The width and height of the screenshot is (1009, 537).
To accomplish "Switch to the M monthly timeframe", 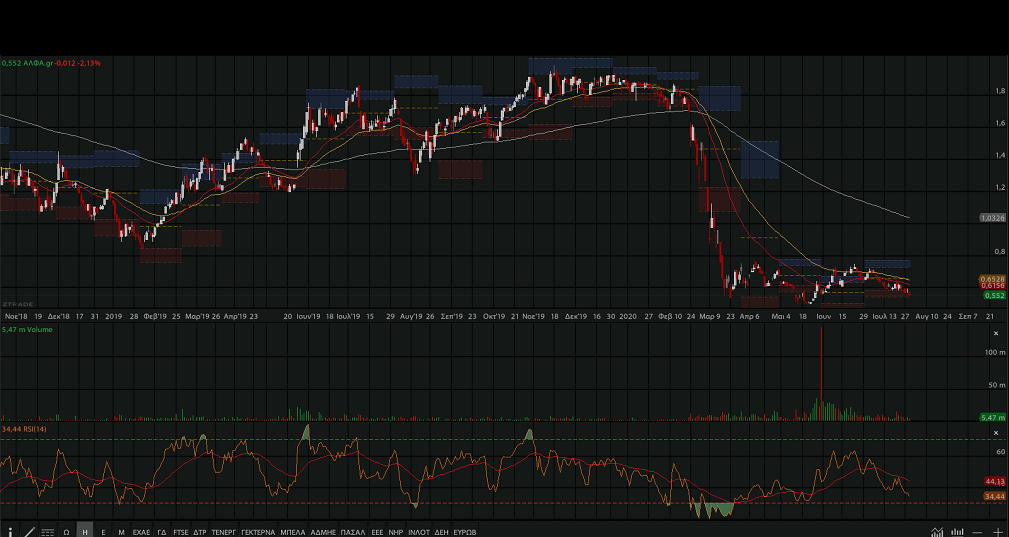I will coord(122,532).
